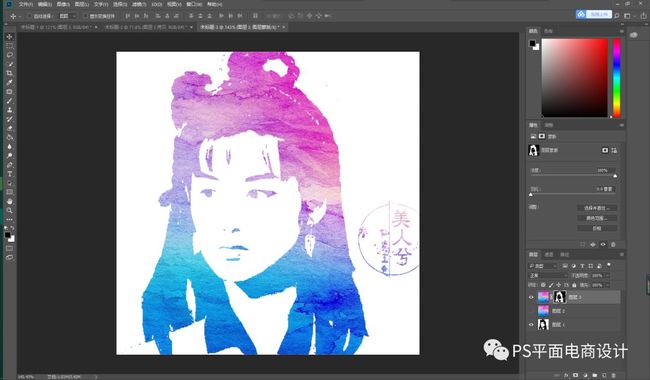Select the Magic Wand tool
Viewport: 650px width, 380px height.
10,64
